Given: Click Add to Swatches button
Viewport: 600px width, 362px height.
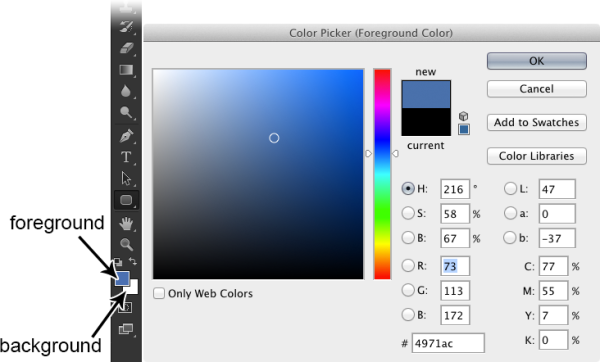Looking at the screenshot, I should click(536, 122).
